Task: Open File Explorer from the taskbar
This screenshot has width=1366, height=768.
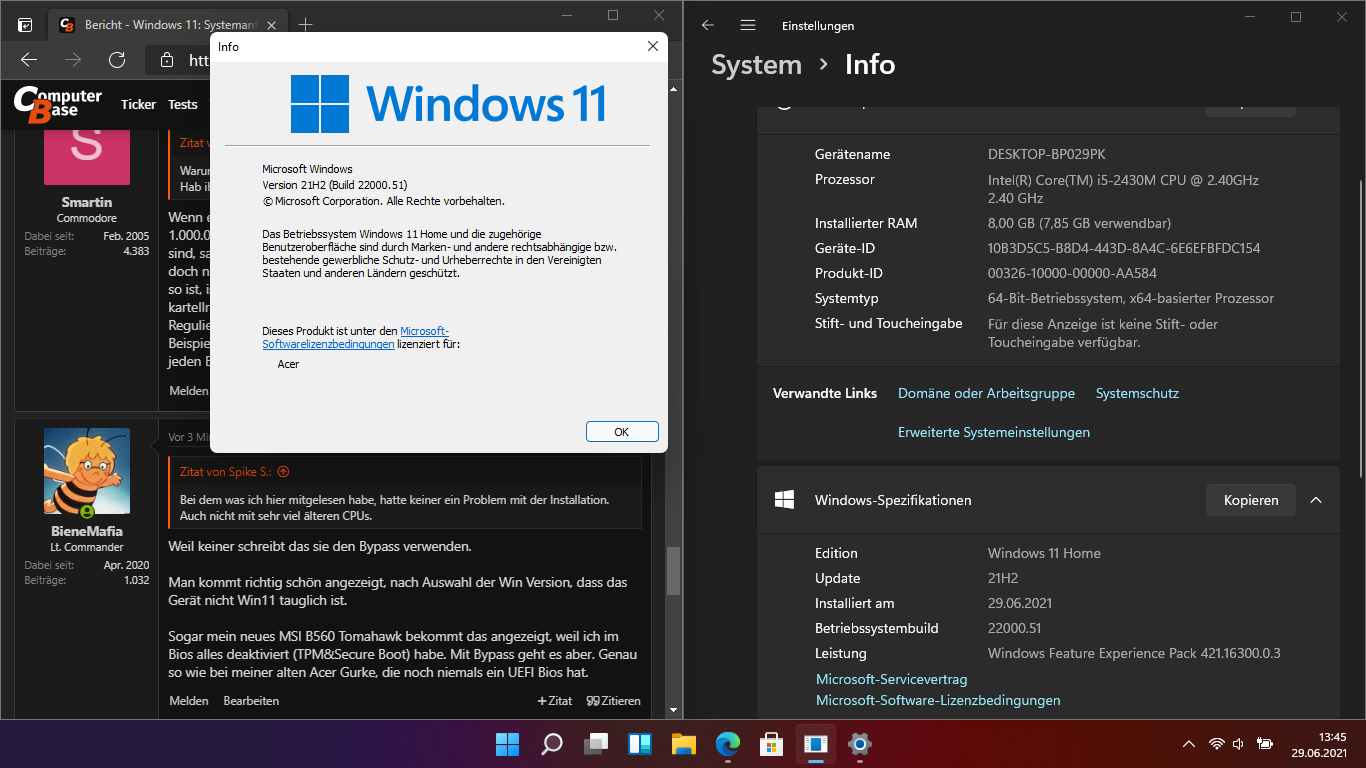Action: tap(683, 744)
